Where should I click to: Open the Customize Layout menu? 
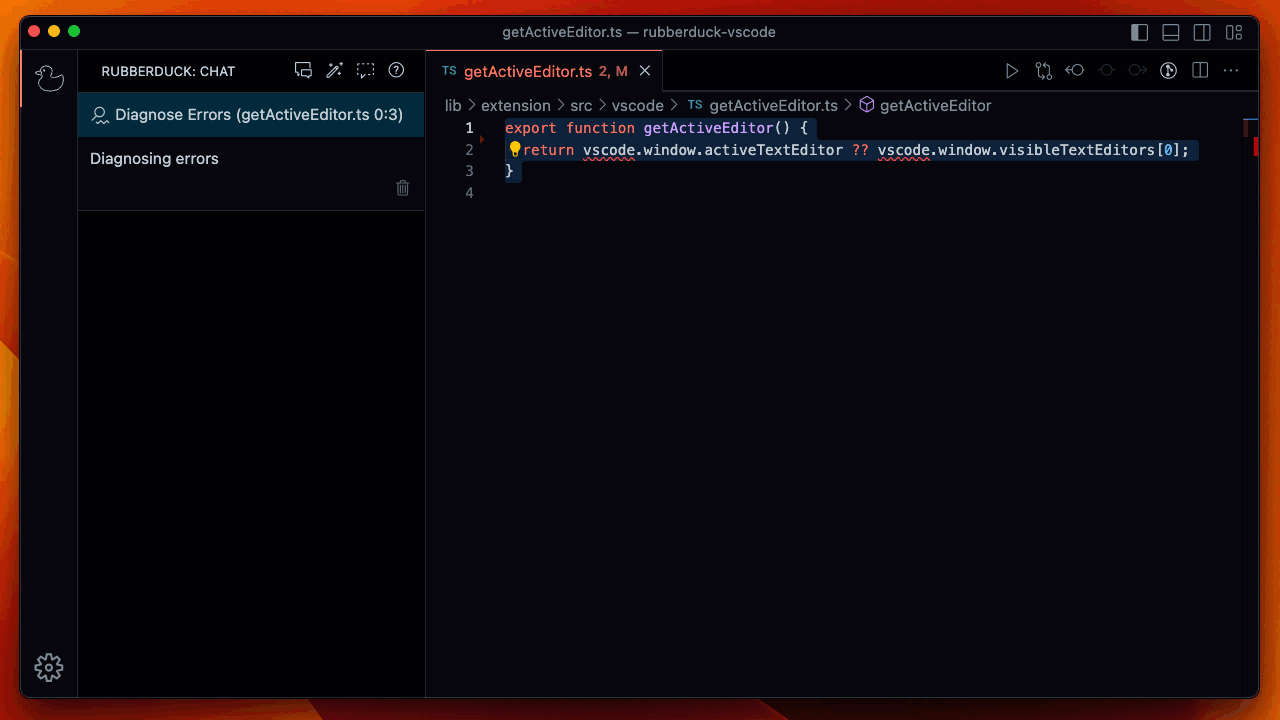pos(1234,32)
